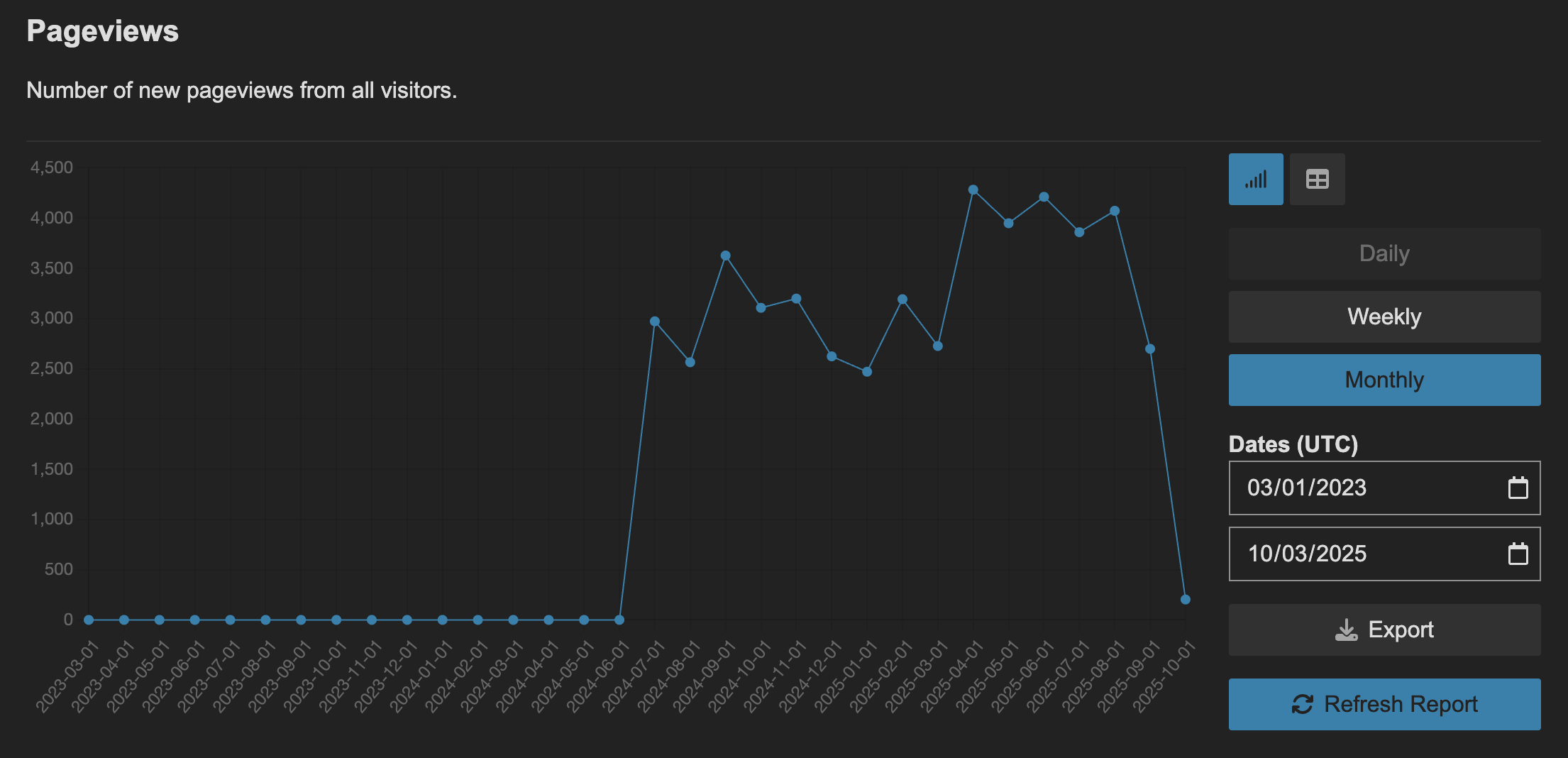Click the 10/03/2025 end date field
Image resolution: width=1568 pixels, height=758 pixels.
coord(1348,554)
